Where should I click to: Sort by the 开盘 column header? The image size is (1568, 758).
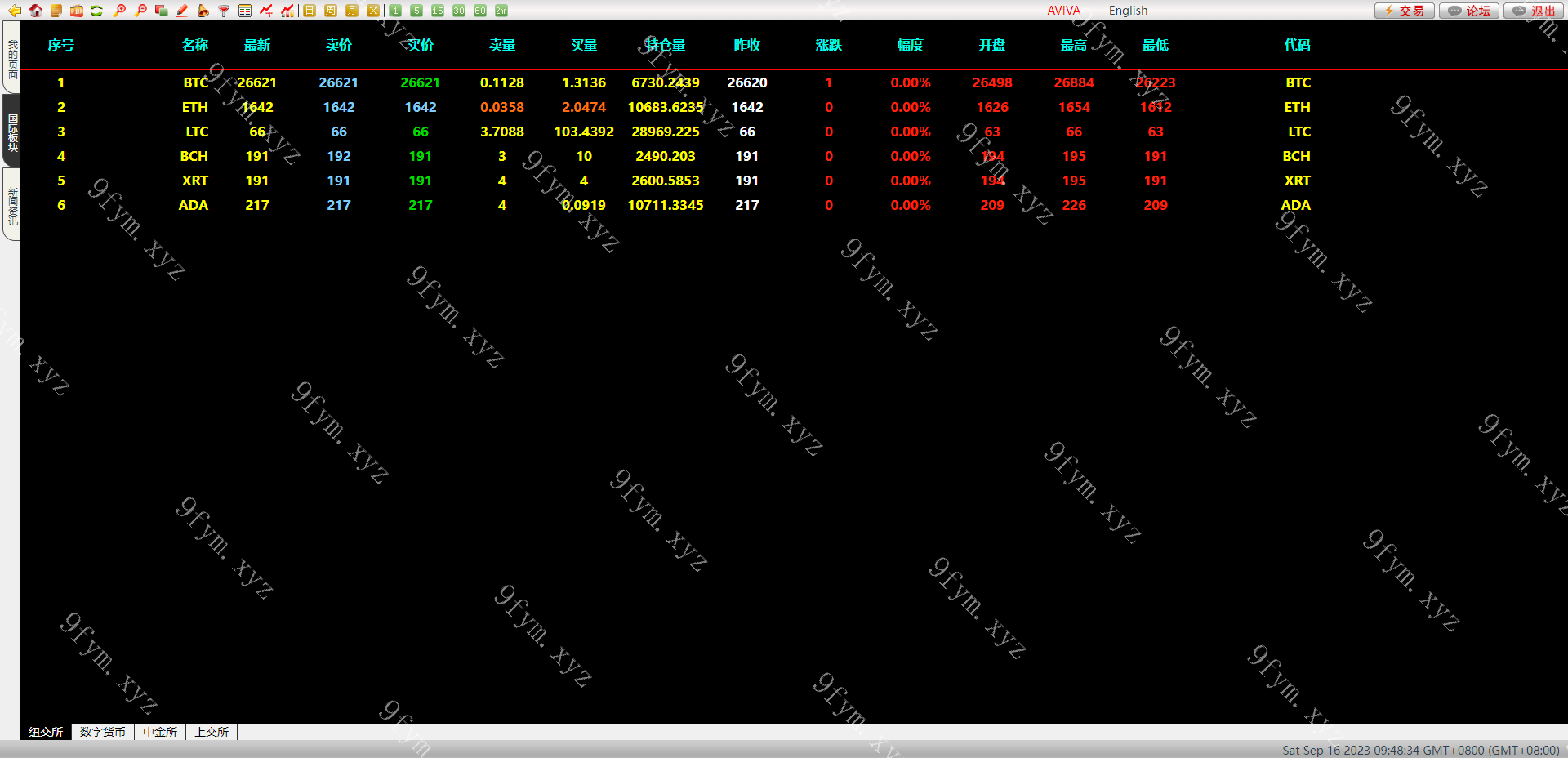pos(992,45)
